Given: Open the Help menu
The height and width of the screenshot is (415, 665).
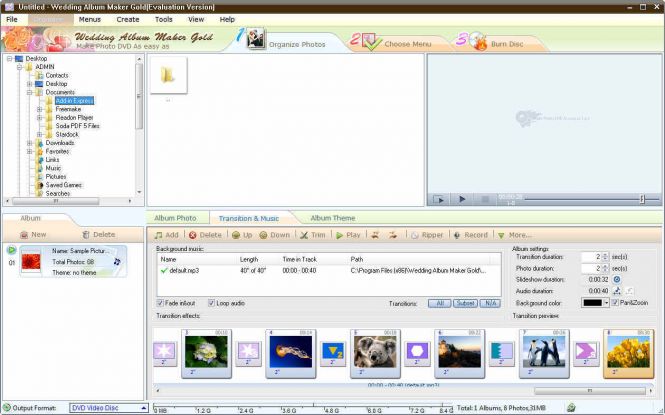Looking at the screenshot, I should (227, 19).
